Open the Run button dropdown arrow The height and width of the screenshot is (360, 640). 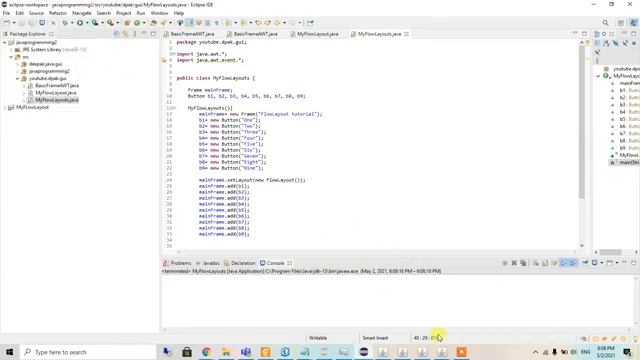pos(87,23)
